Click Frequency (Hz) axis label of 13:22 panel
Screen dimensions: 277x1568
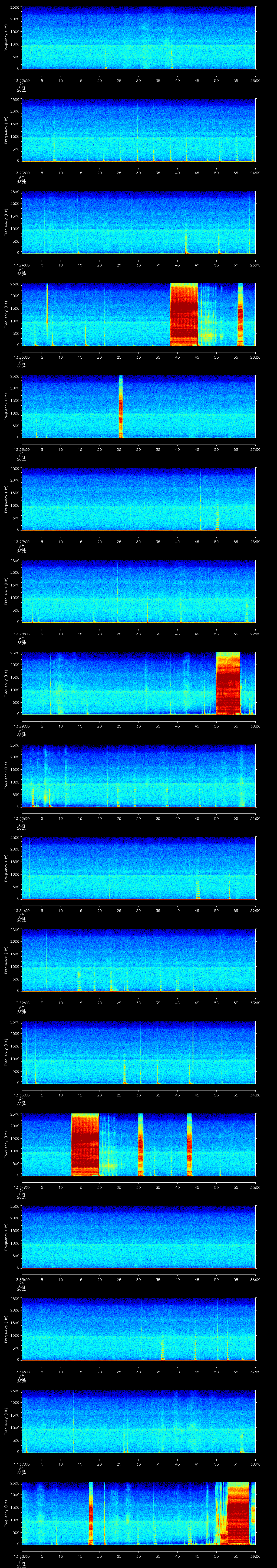click(x=6, y=38)
